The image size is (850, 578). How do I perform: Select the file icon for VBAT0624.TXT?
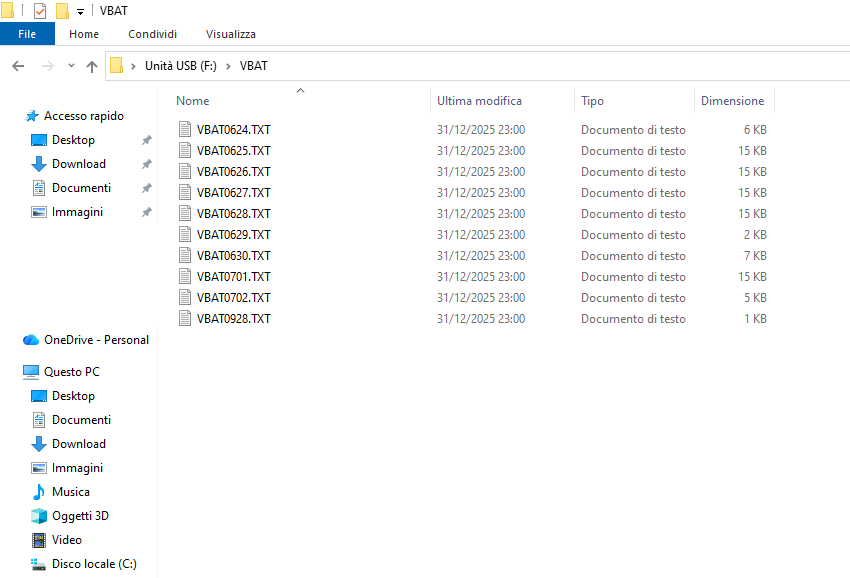tap(185, 130)
